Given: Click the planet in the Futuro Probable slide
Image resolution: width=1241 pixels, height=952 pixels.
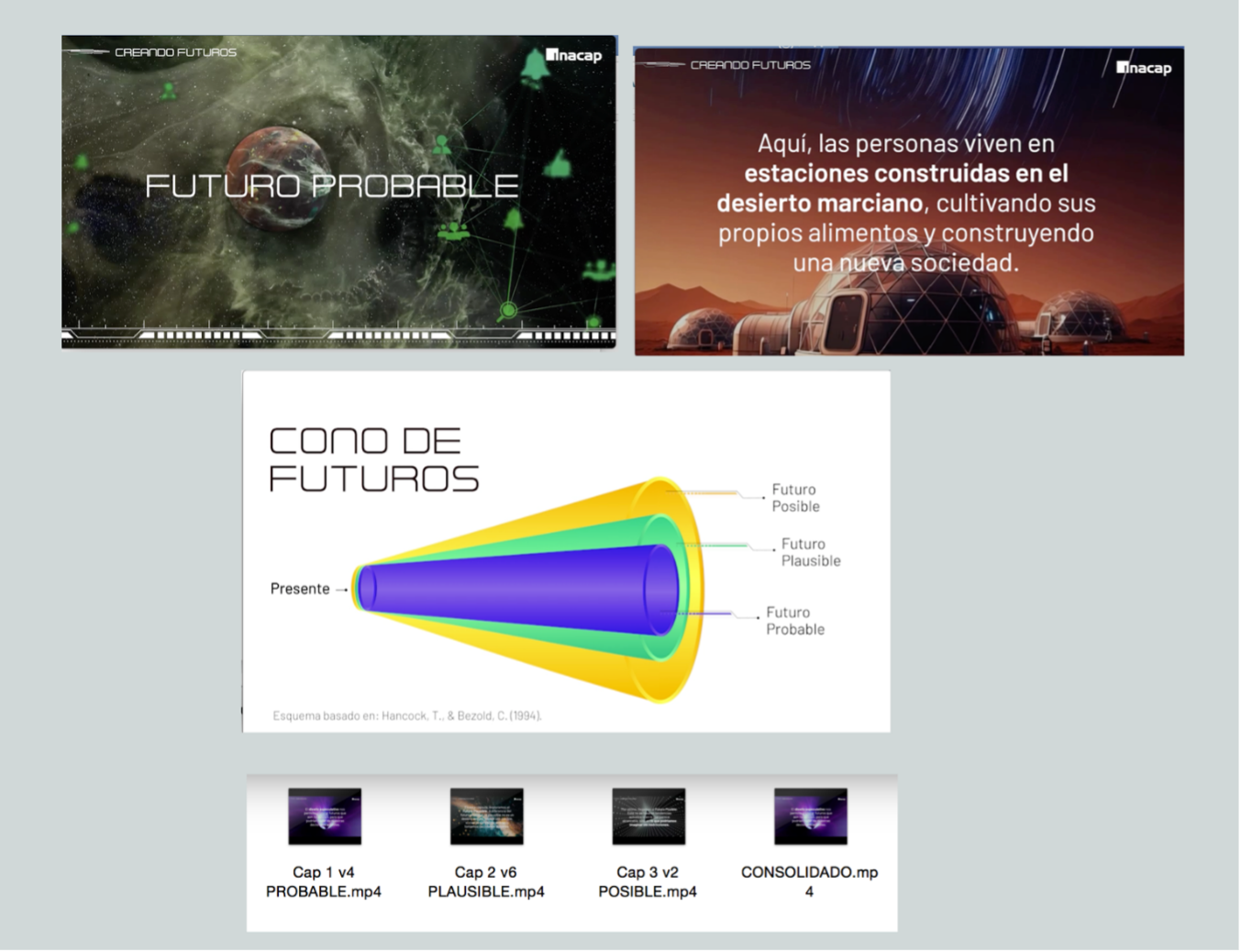Looking at the screenshot, I should coord(271,179).
